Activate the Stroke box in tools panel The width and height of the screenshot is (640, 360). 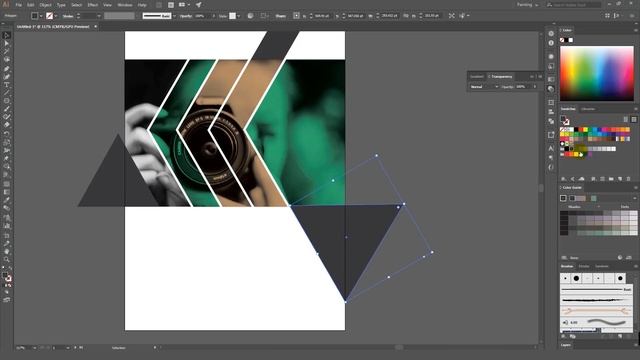click(x=9, y=279)
